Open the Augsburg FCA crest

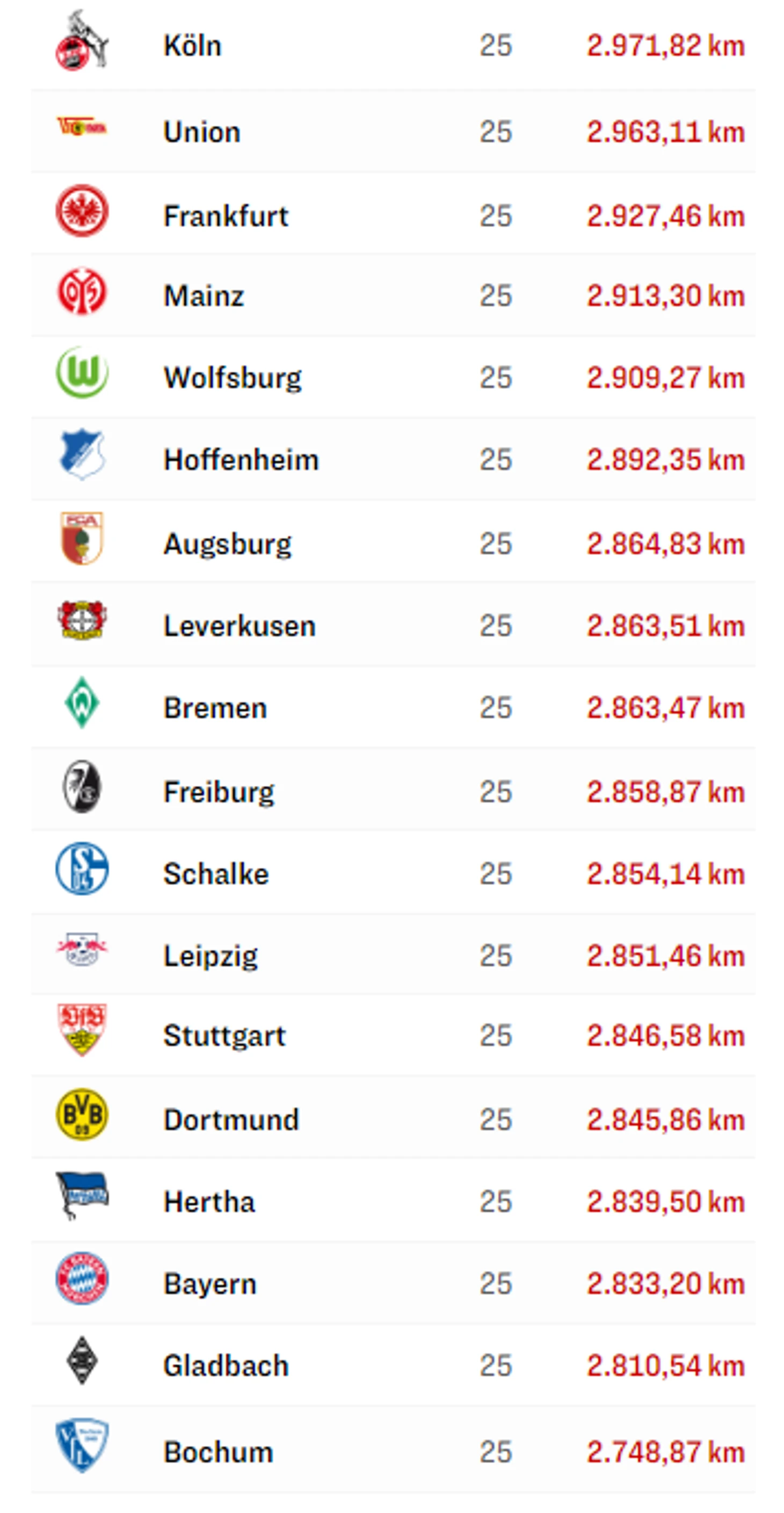[x=82, y=538]
